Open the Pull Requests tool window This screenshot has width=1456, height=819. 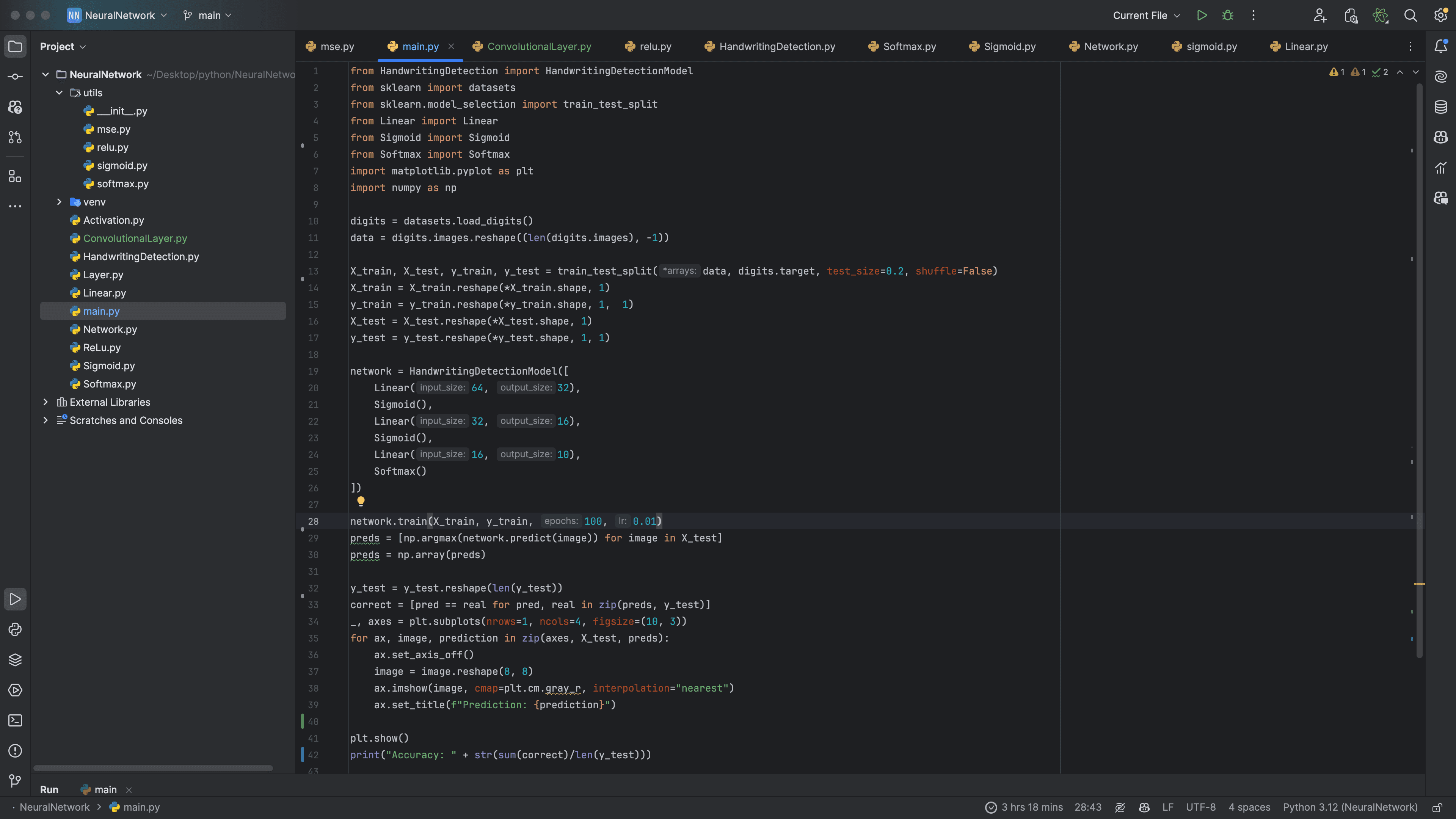(x=15, y=137)
